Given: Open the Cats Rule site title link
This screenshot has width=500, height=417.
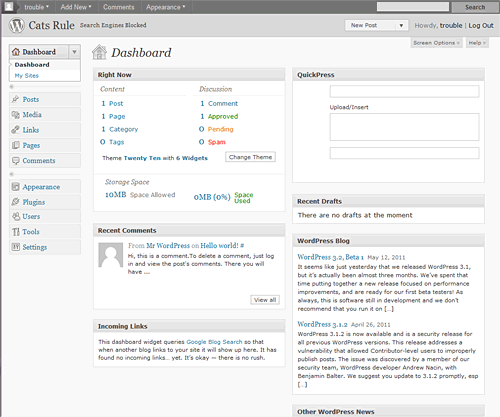Looking at the screenshot, I should point(51,25).
